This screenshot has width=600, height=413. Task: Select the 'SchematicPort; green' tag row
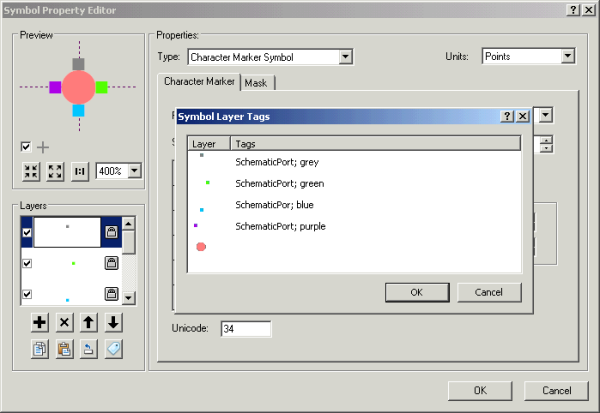[354, 183]
